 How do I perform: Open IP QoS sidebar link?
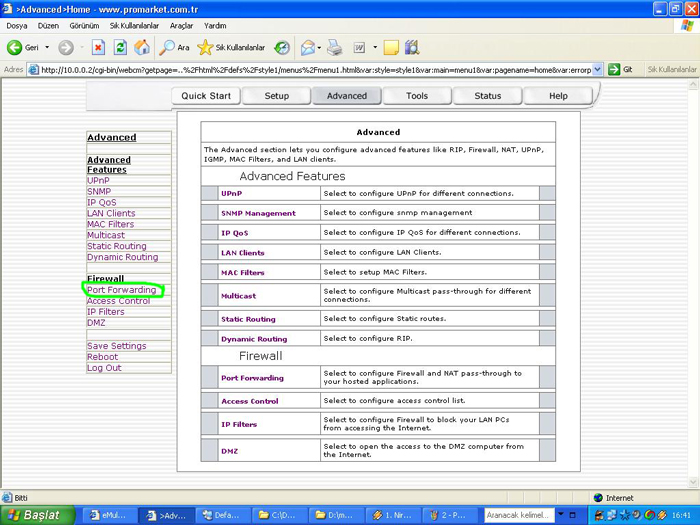(102, 202)
